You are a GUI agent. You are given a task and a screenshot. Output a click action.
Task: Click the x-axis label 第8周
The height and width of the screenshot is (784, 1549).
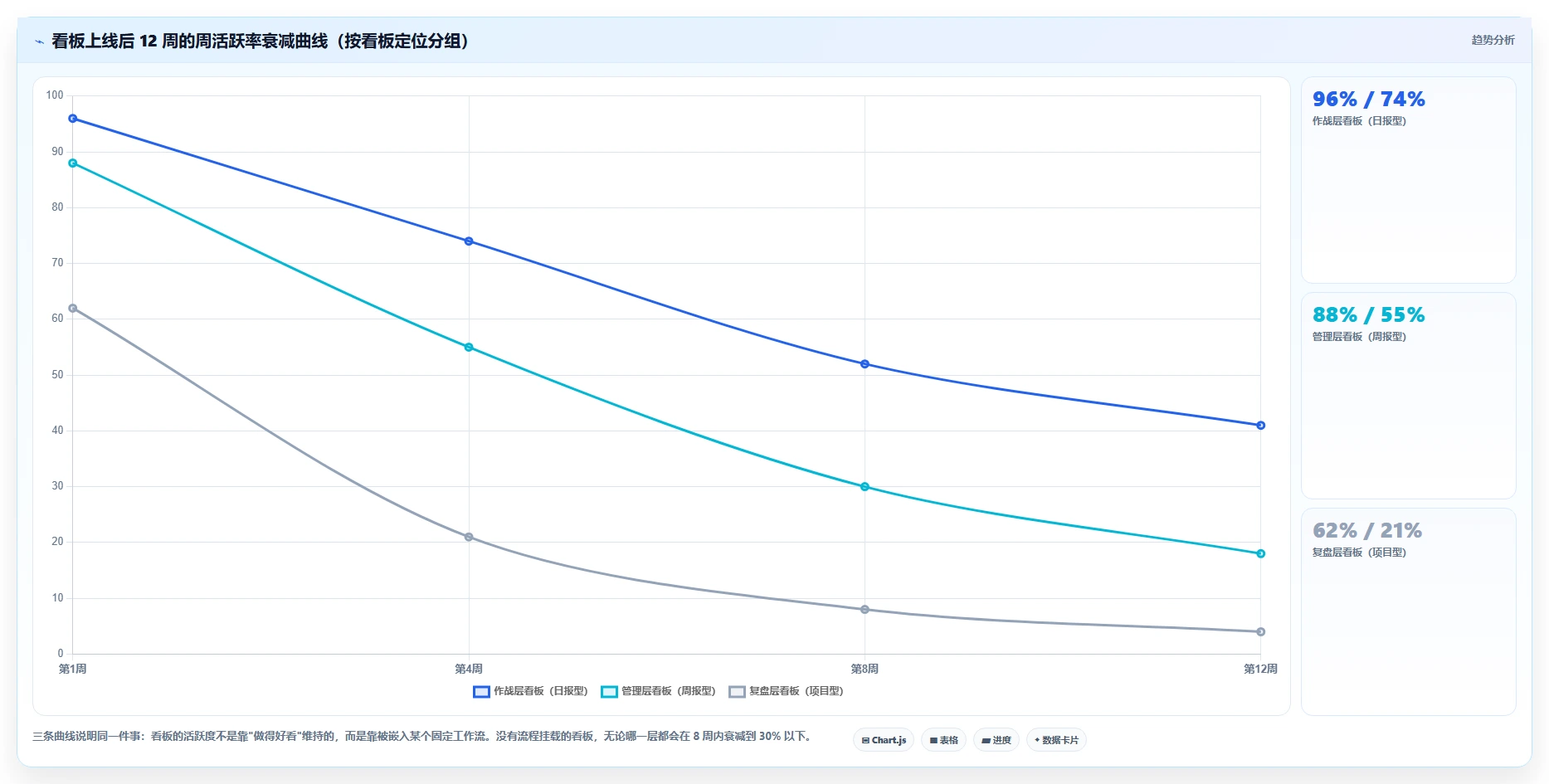tap(865, 669)
